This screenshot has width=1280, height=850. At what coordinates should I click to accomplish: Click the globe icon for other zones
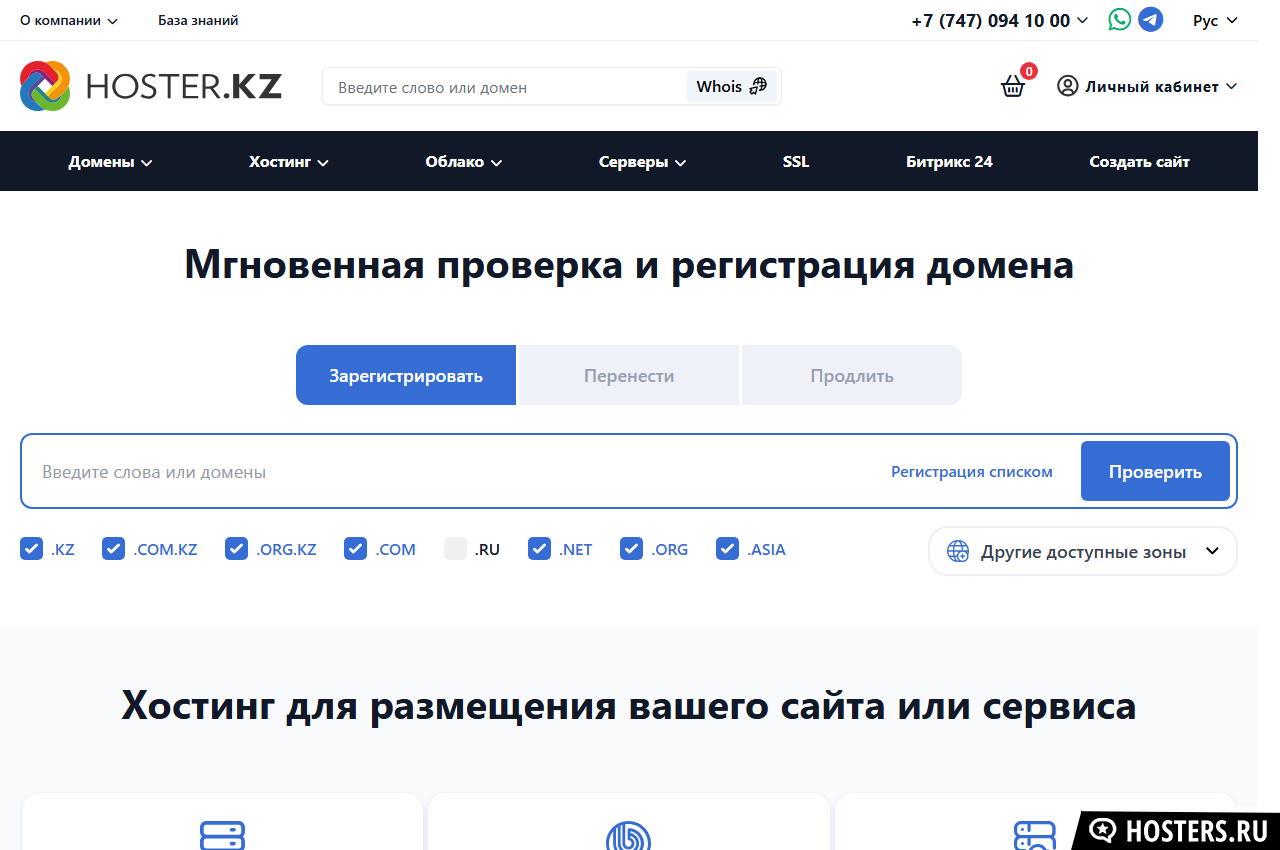pyautogui.click(x=958, y=551)
